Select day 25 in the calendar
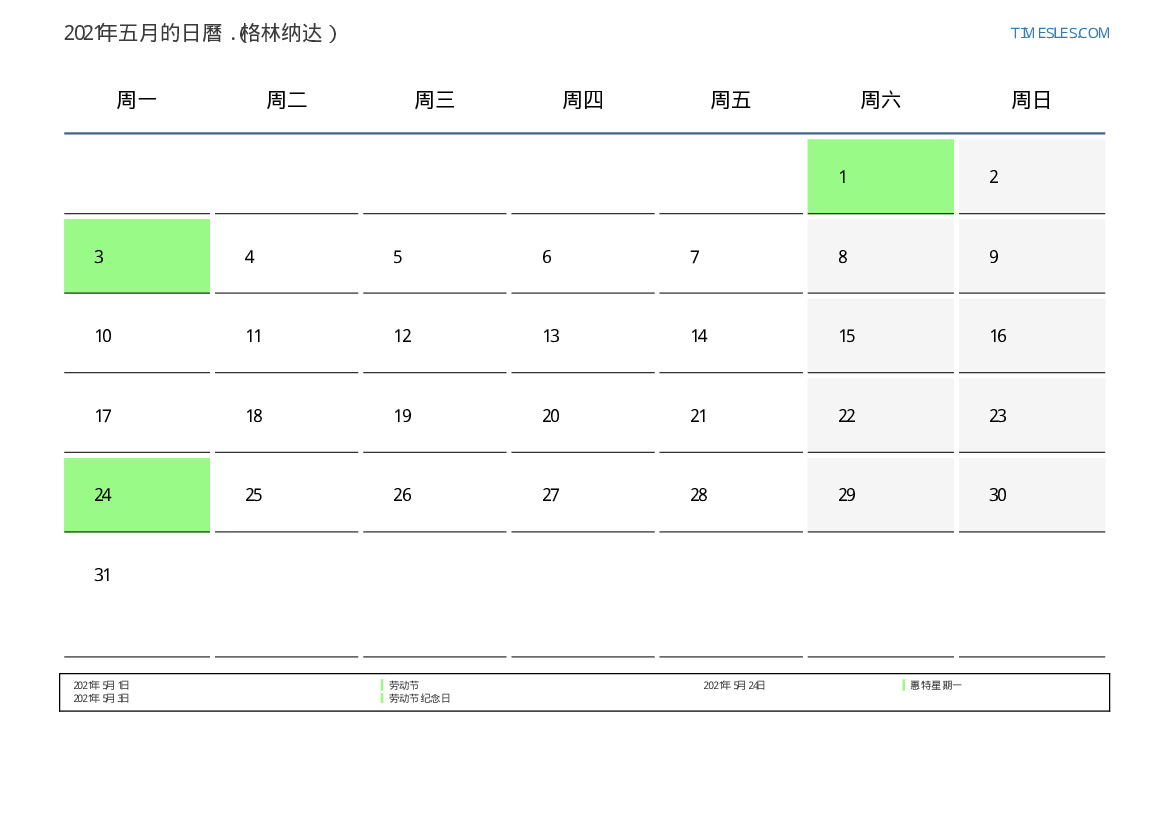 [286, 494]
